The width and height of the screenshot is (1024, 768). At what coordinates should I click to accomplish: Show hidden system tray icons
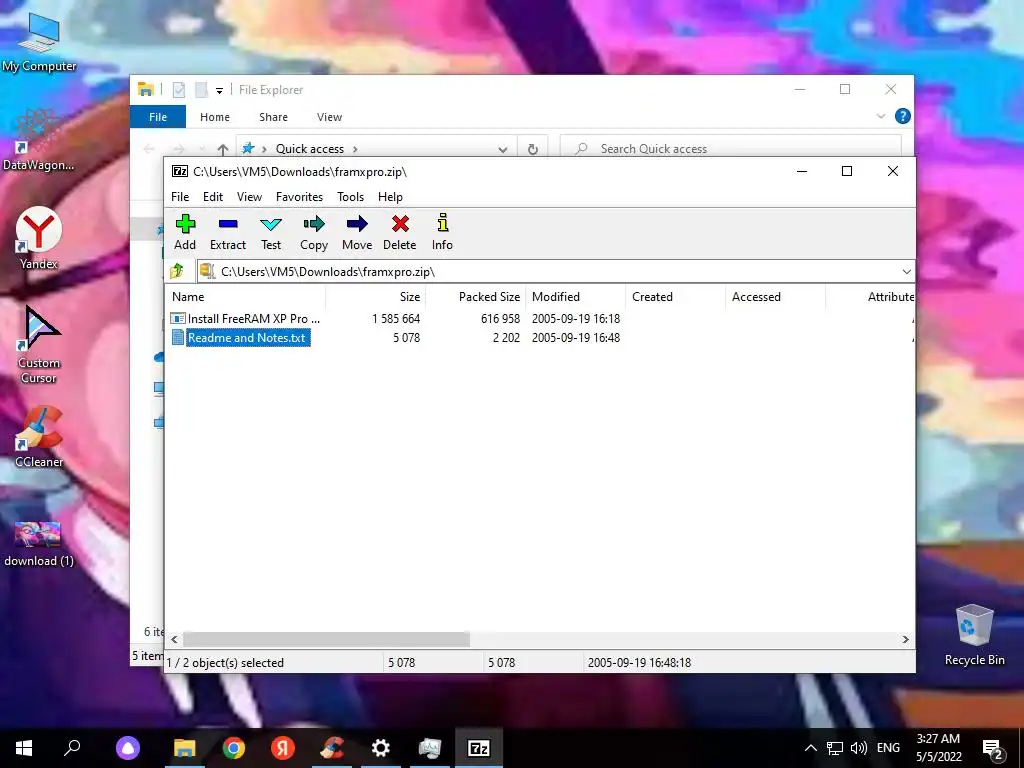click(810, 748)
